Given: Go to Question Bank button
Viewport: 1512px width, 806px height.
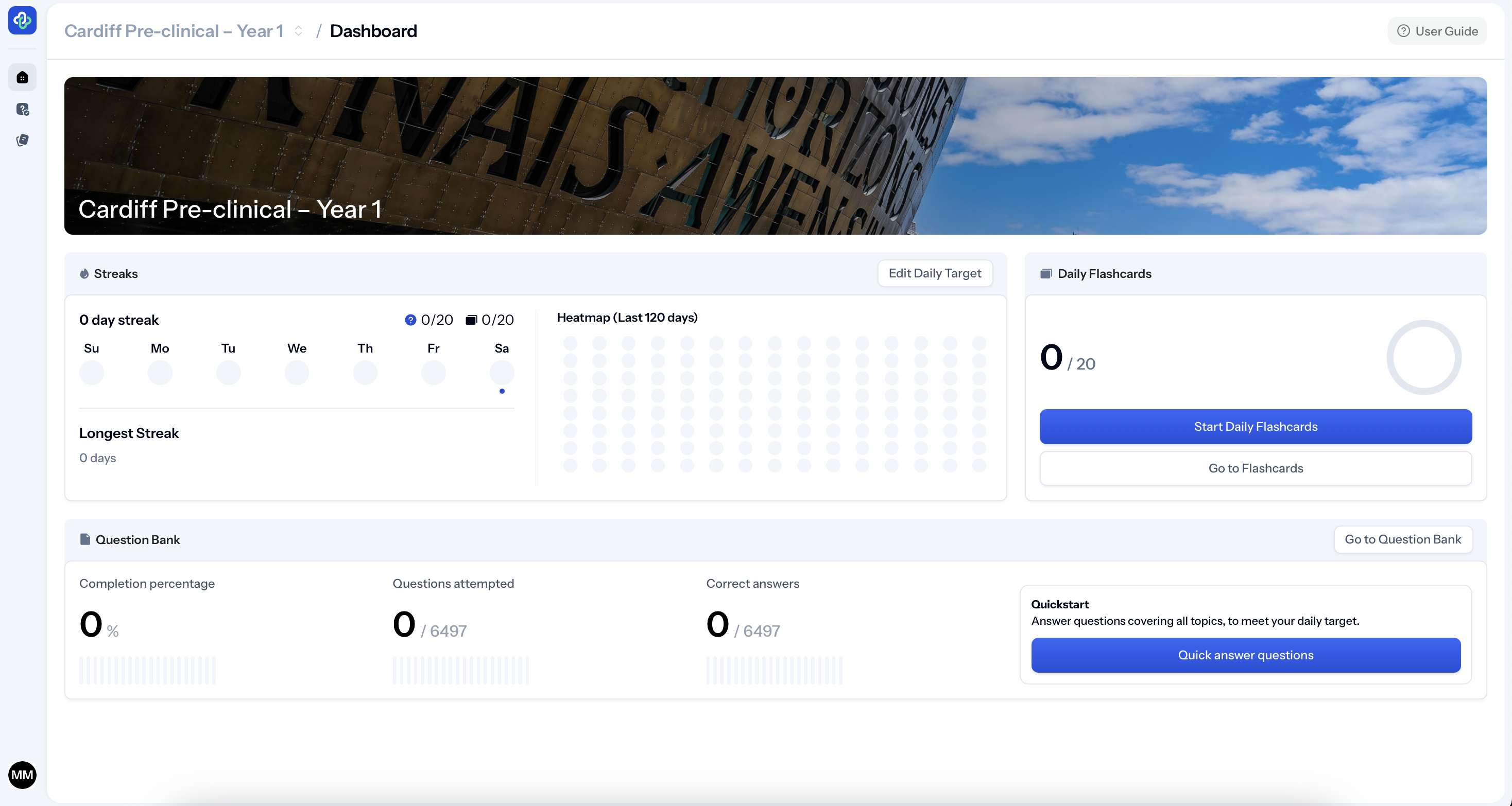Looking at the screenshot, I should click(x=1402, y=540).
